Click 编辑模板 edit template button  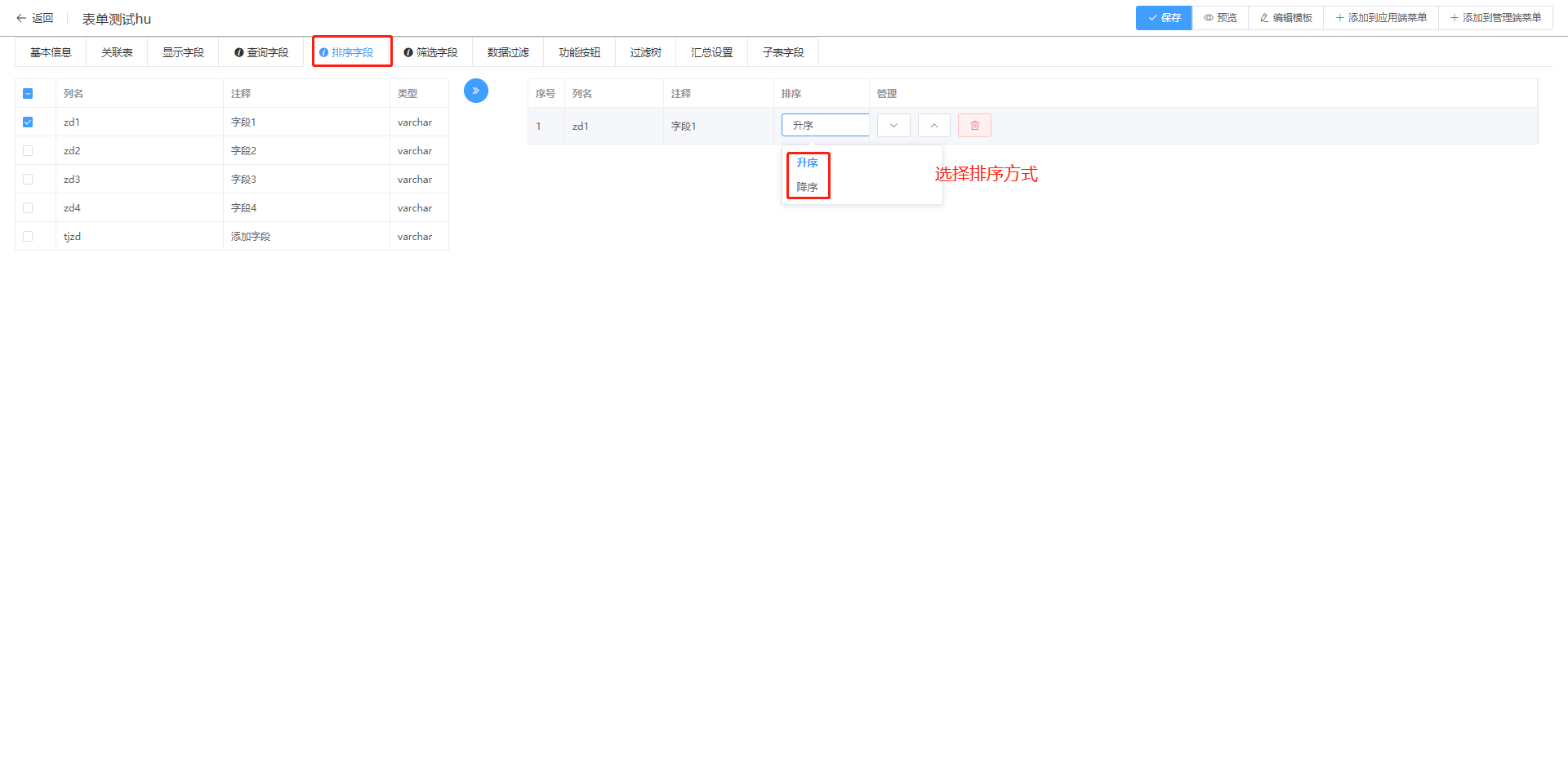[x=1285, y=18]
